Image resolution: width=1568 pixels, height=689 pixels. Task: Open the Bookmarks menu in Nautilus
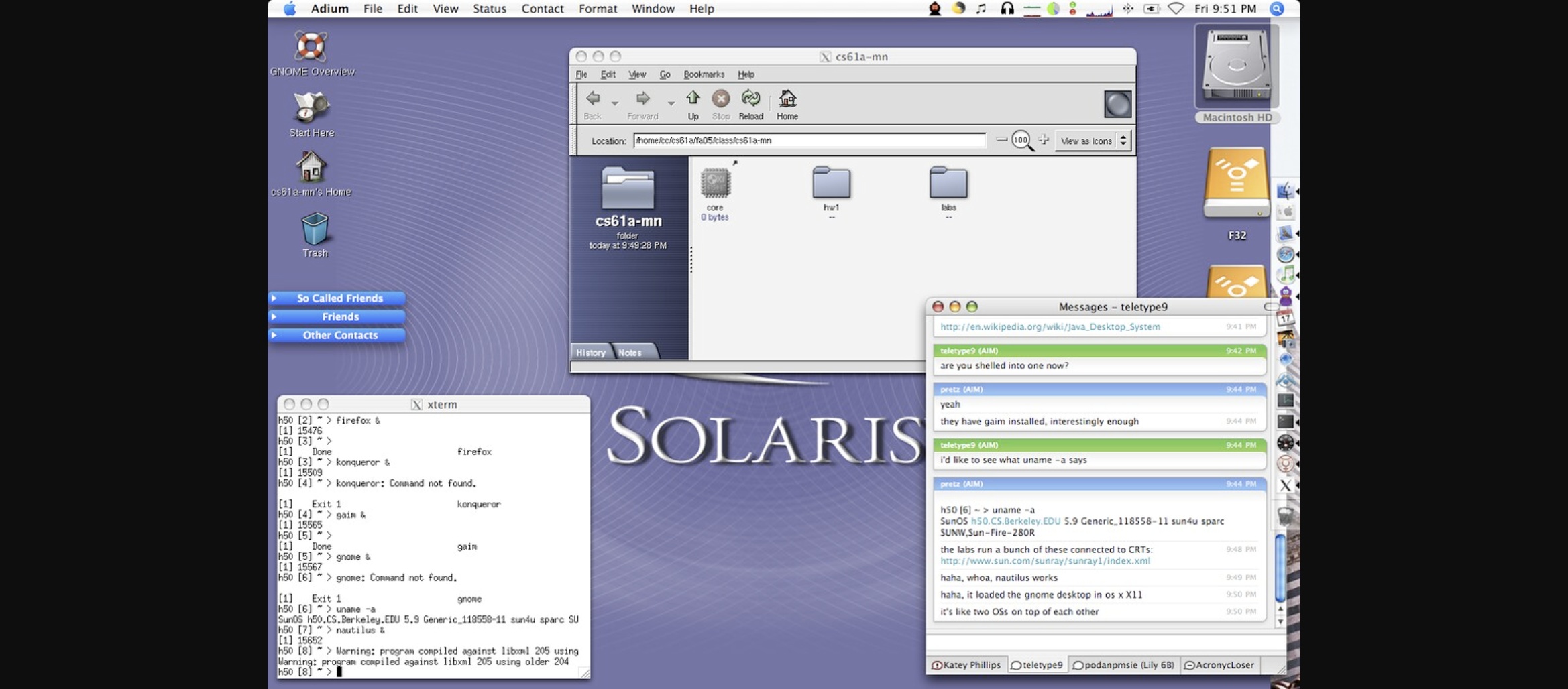(x=704, y=74)
